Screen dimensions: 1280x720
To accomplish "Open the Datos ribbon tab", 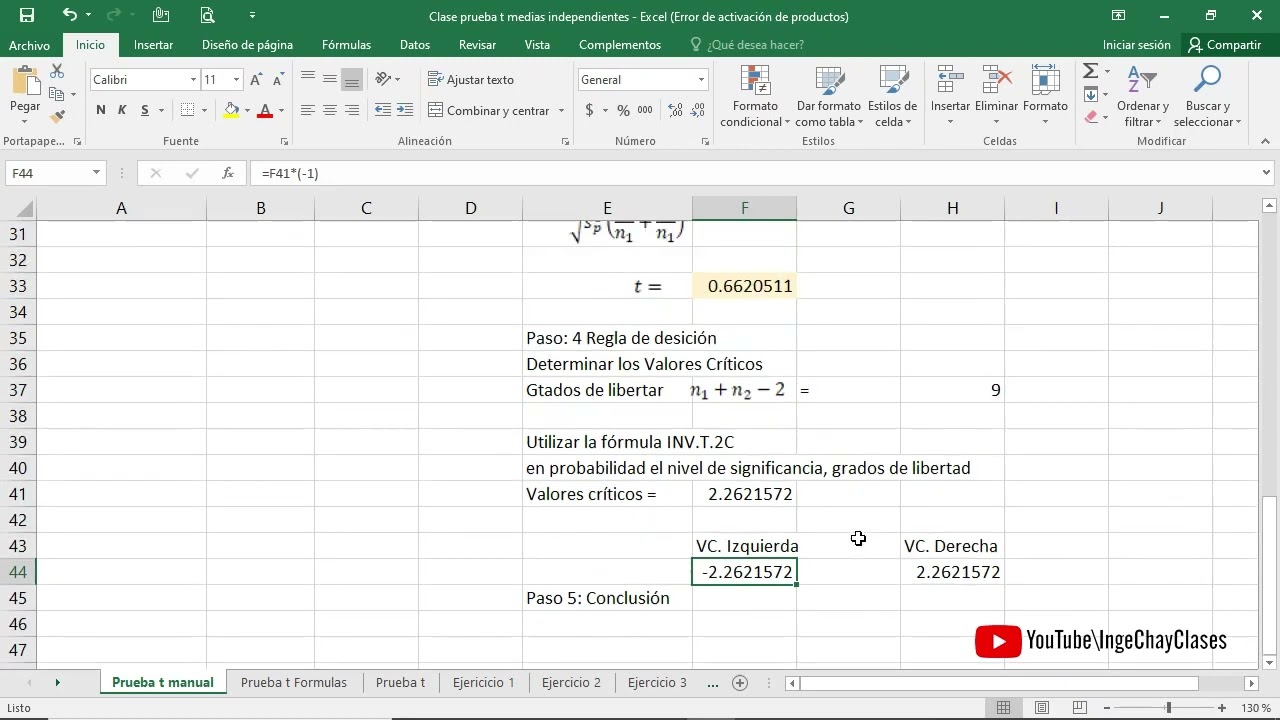I will tap(415, 45).
